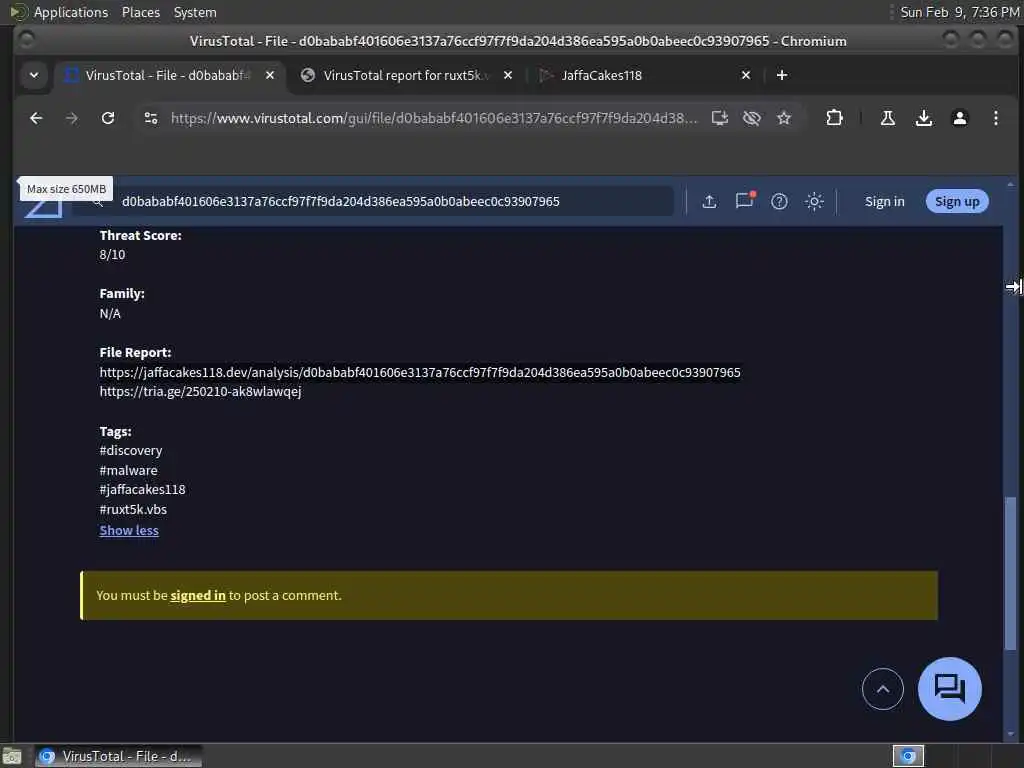The height and width of the screenshot is (768, 1024).
Task: Click the Sign in link
Action: (x=884, y=202)
